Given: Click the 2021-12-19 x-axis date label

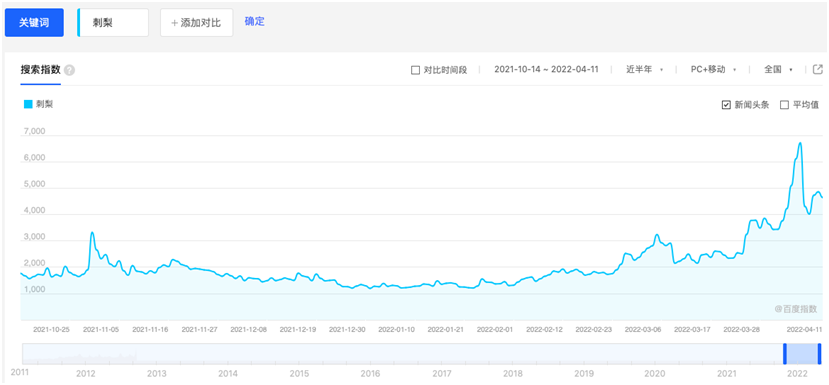Looking at the screenshot, I should click(298, 329).
